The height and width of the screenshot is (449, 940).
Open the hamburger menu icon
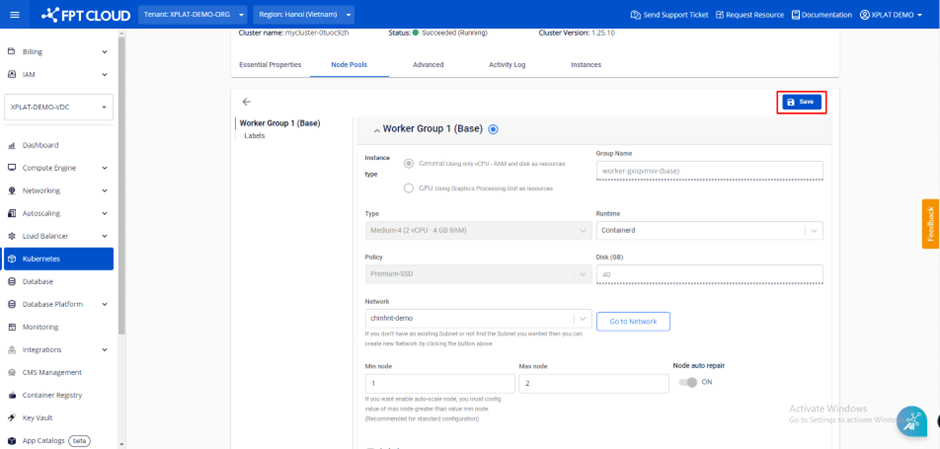[14, 15]
